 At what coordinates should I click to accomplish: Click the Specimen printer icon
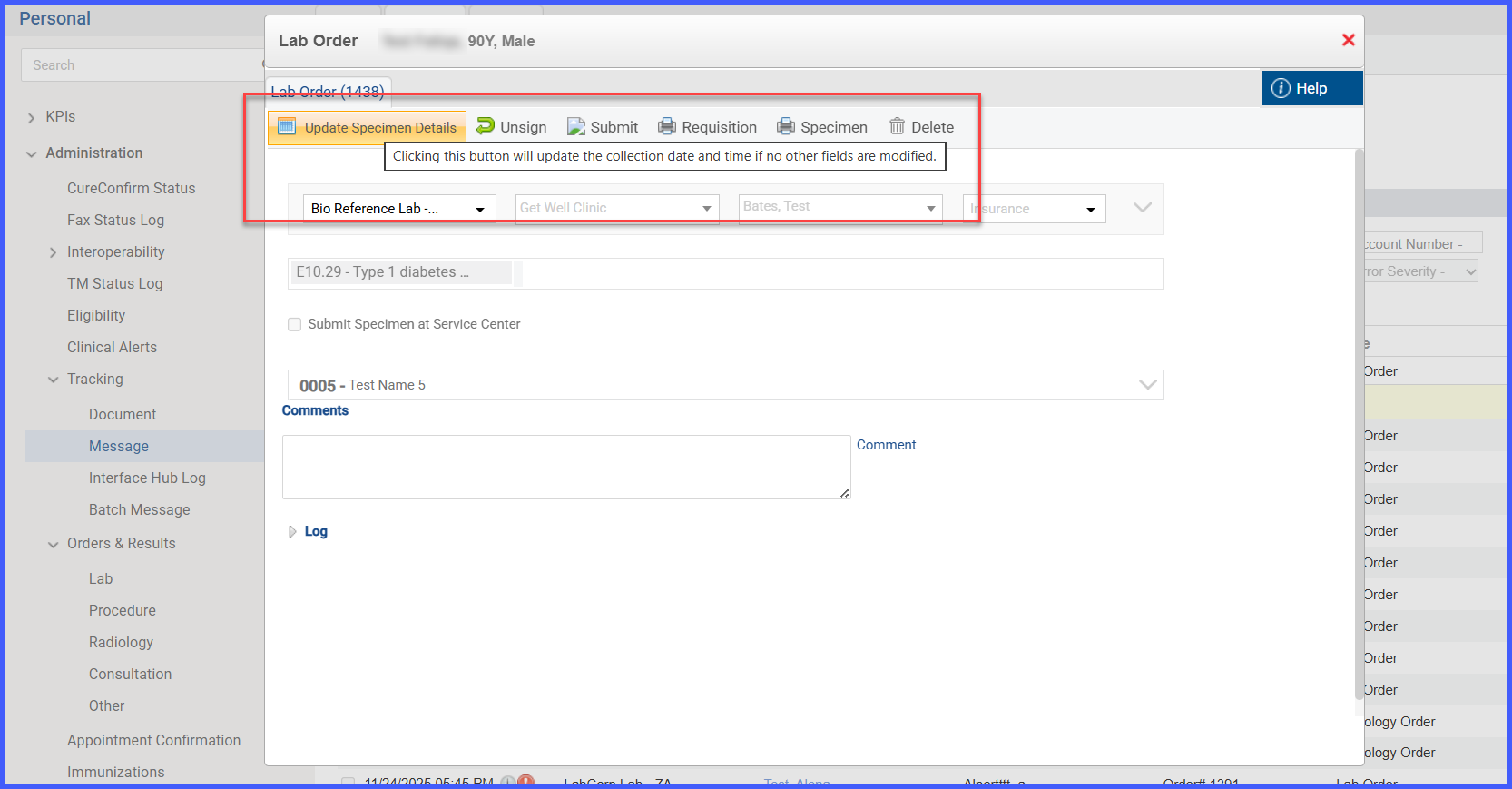click(786, 127)
